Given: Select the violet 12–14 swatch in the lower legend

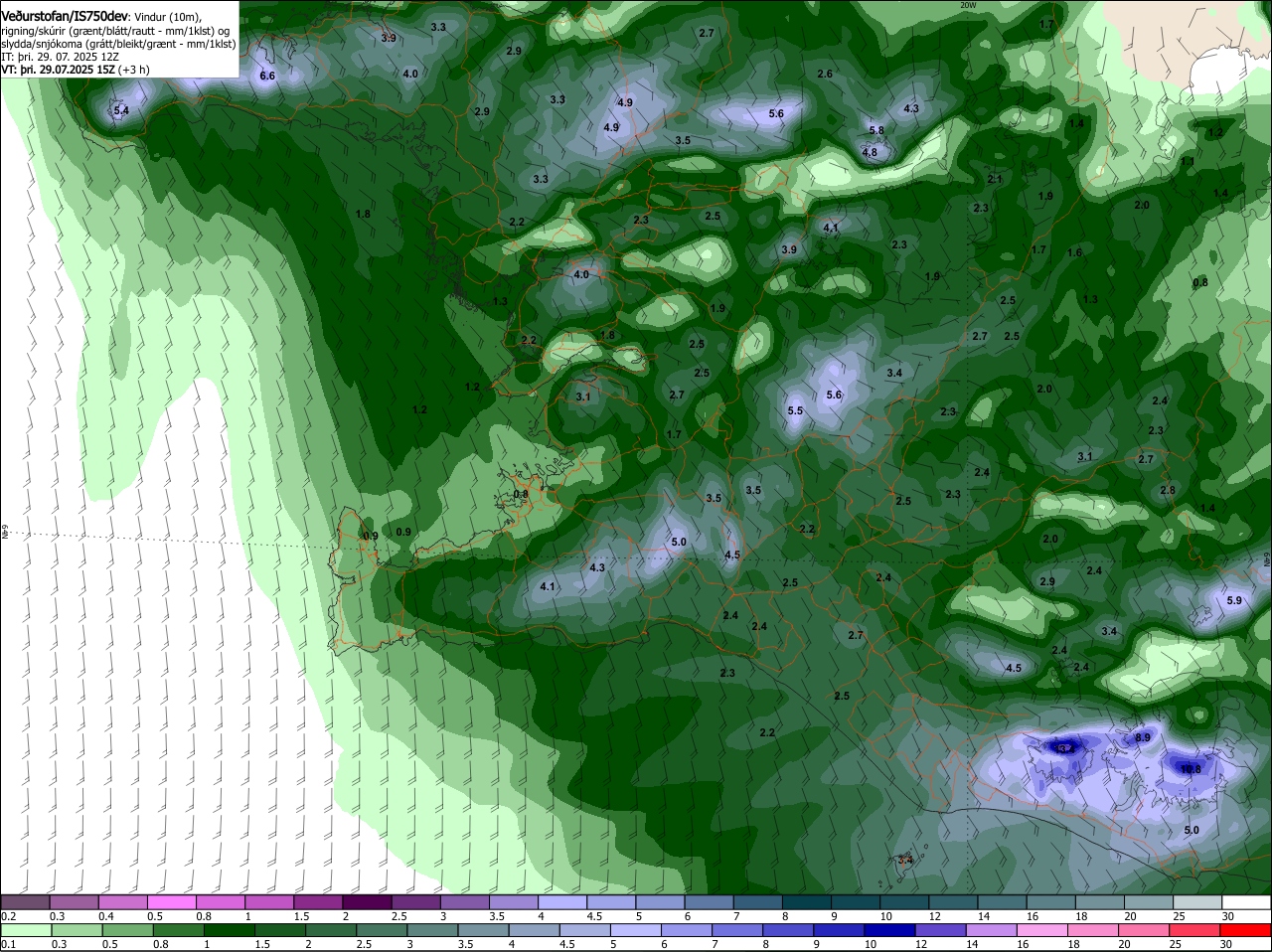Looking at the screenshot, I should tap(942, 931).
